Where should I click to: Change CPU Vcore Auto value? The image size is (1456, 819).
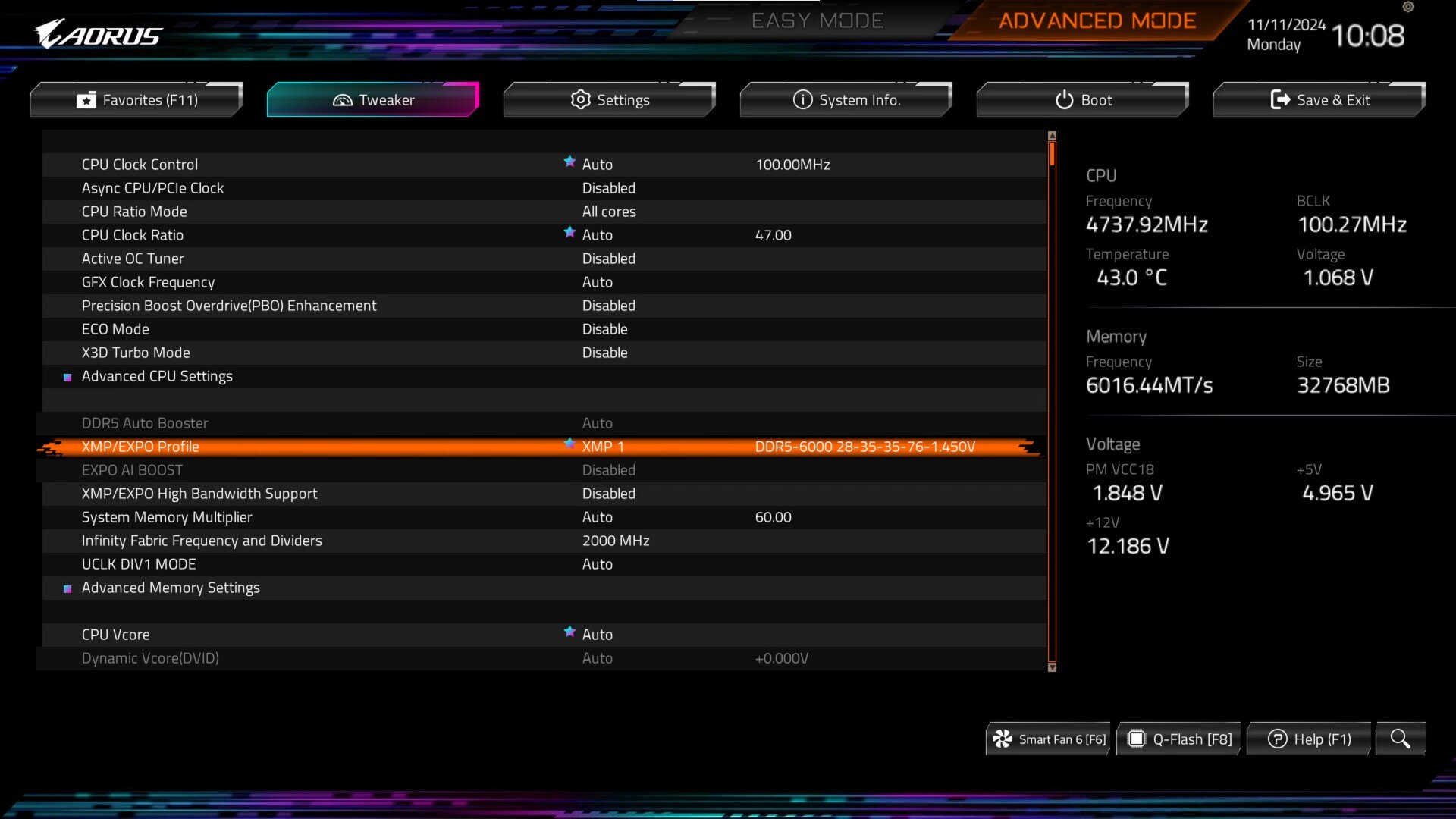[x=597, y=635]
